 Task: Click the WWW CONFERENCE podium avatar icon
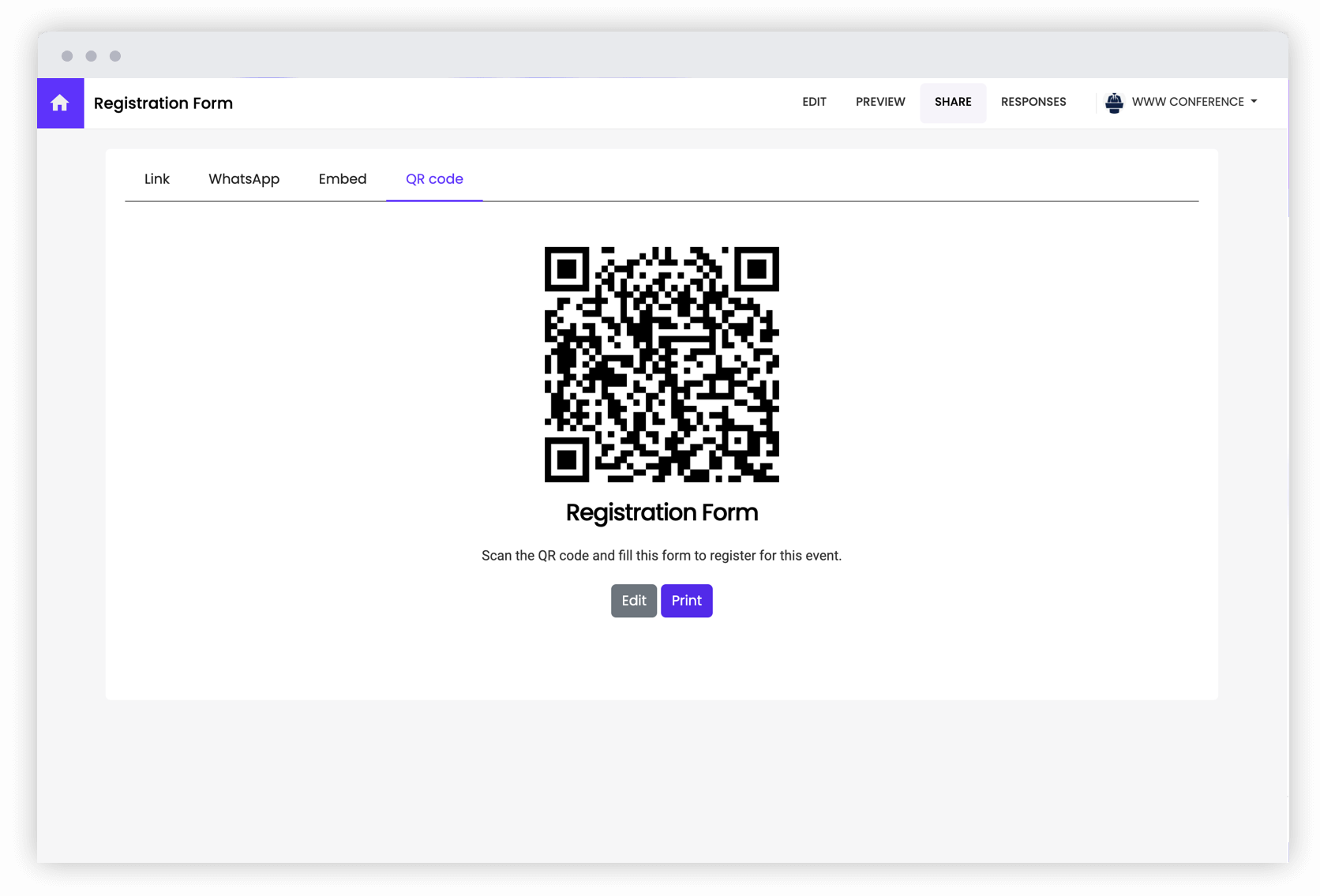point(1115,102)
